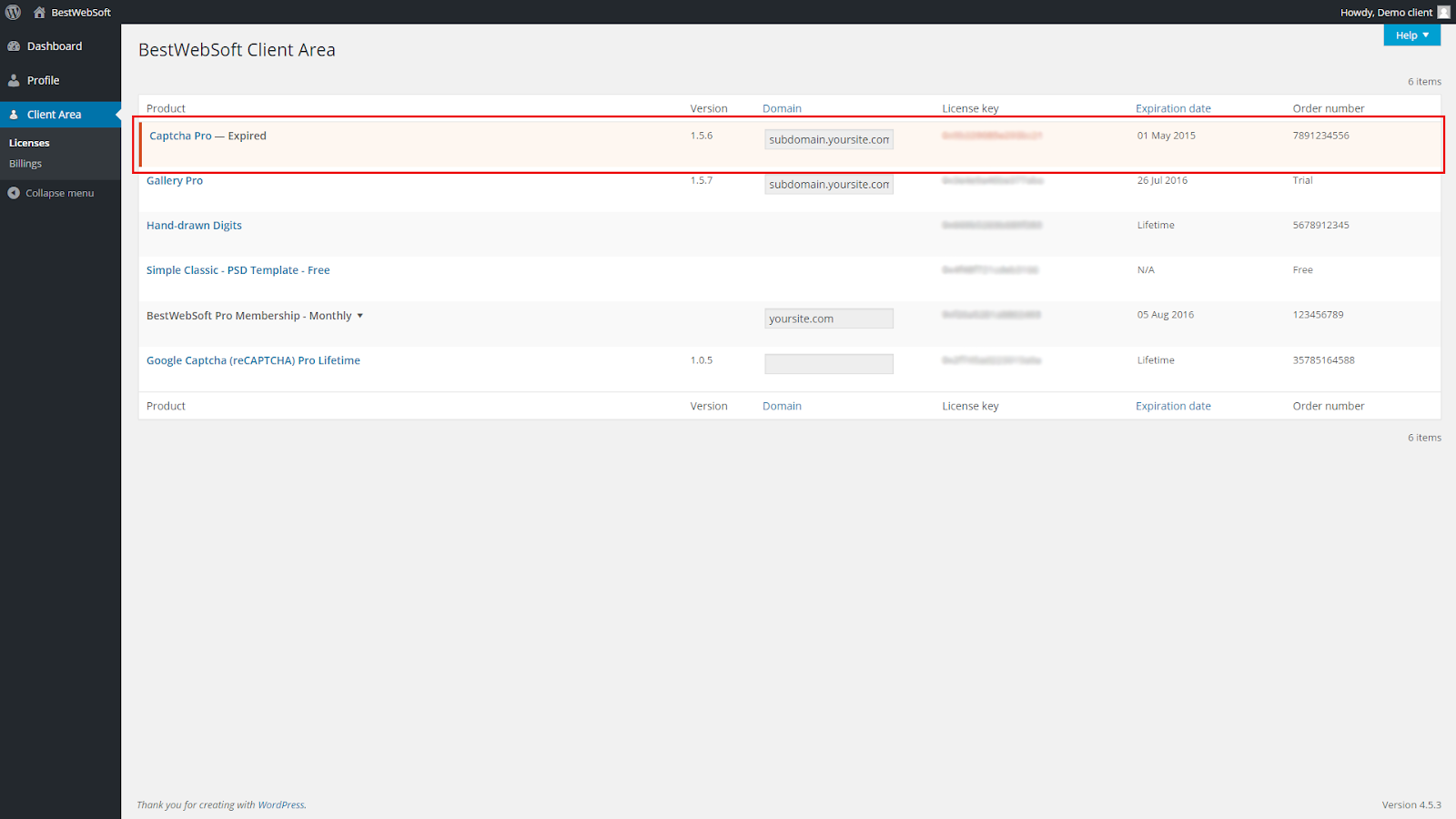Go to Licenses submenu
Viewport: 1456px width, 819px height.
[x=29, y=143]
